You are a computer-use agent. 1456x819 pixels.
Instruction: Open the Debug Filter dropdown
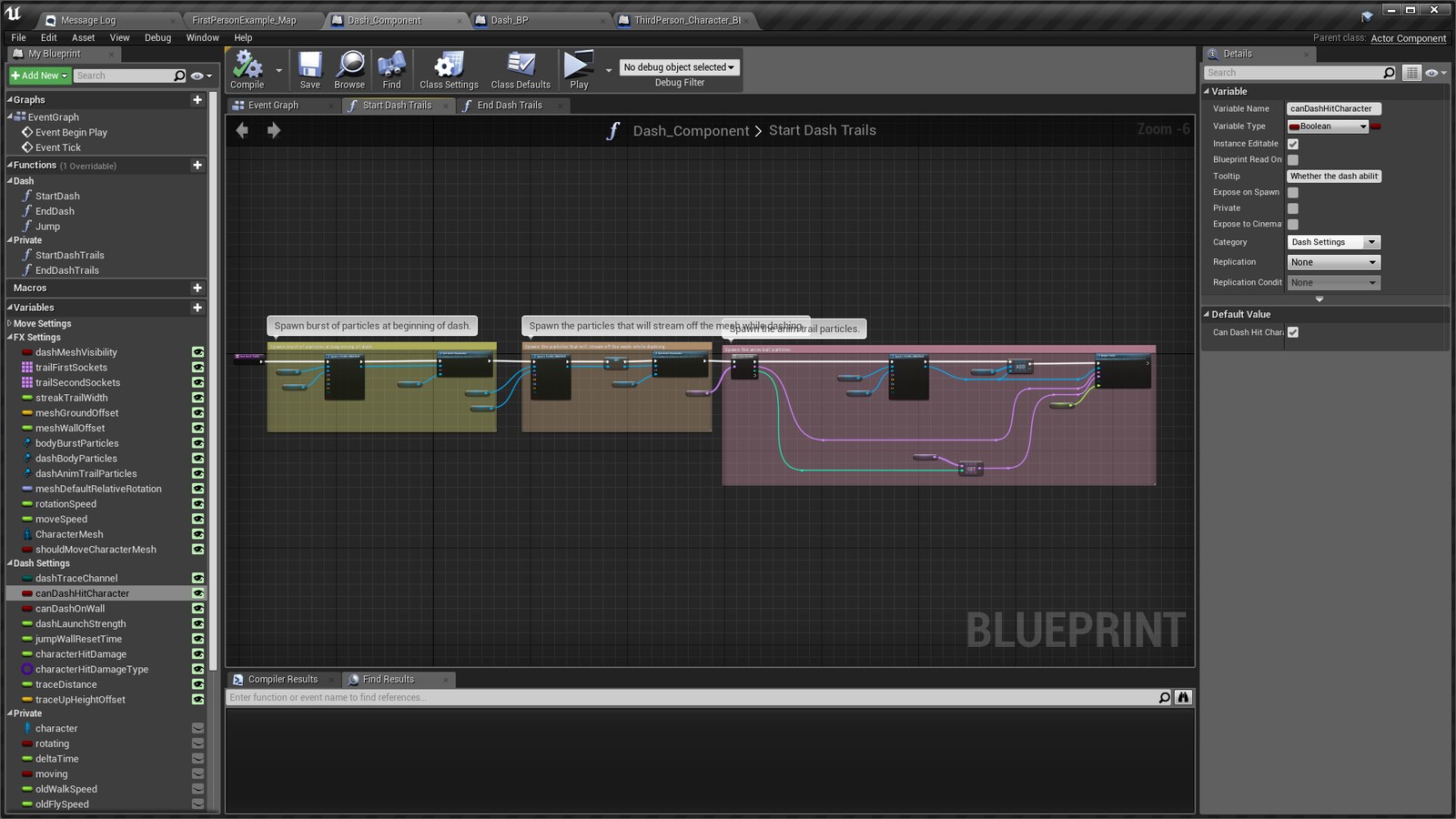678,66
